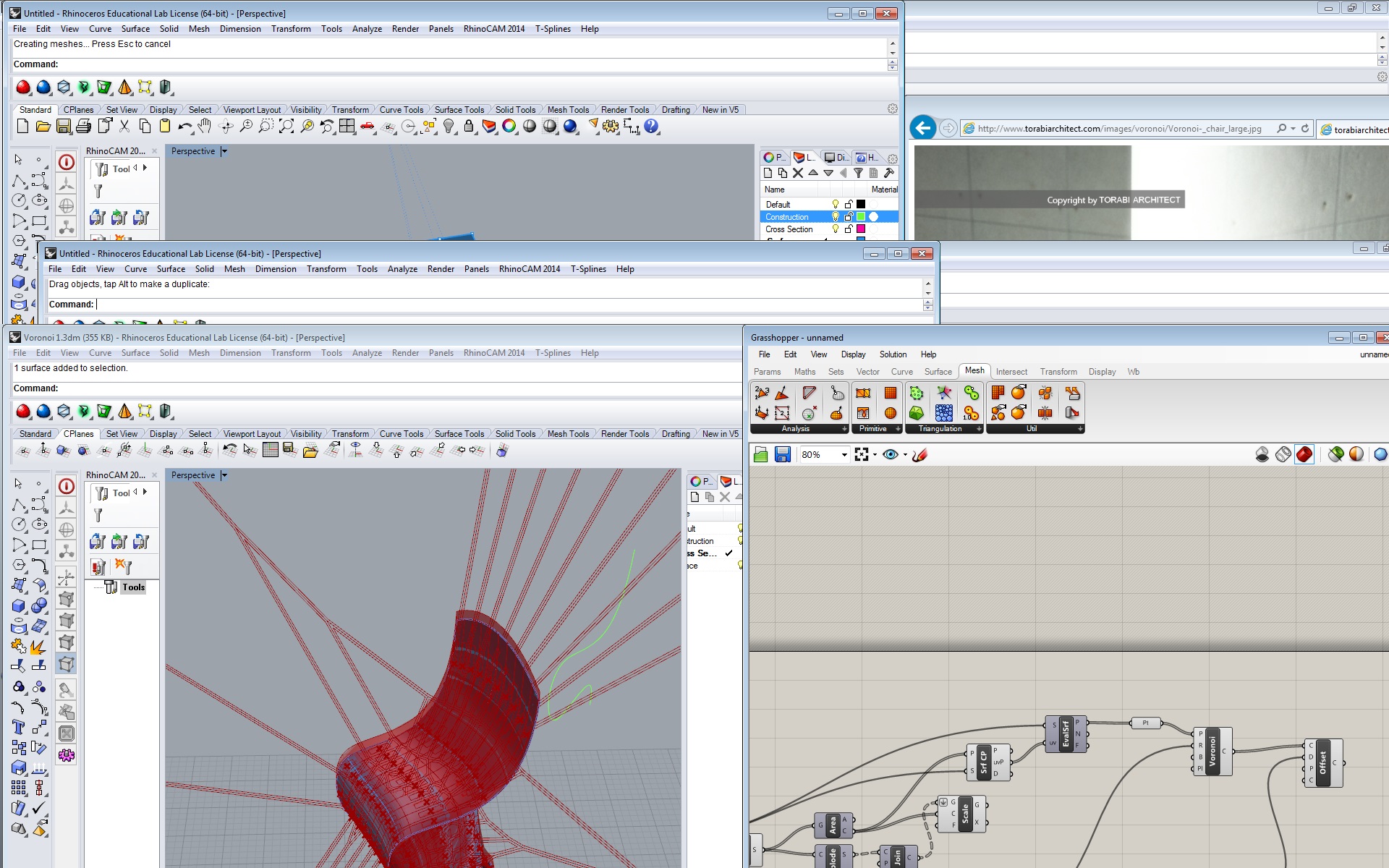
Task: Switch to Intersect tab in Grasshopper
Action: pyautogui.click(x=1011, y=372)
